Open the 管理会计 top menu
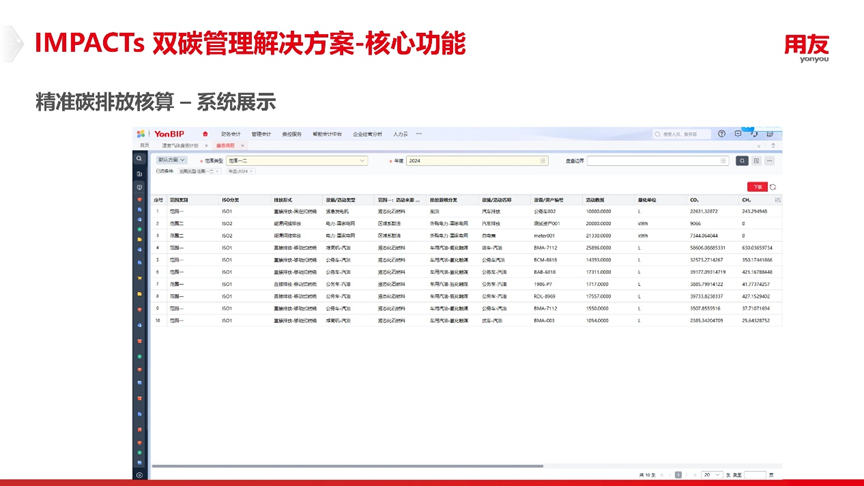This screenshot has height=486, width=864. tap(261, 134)
